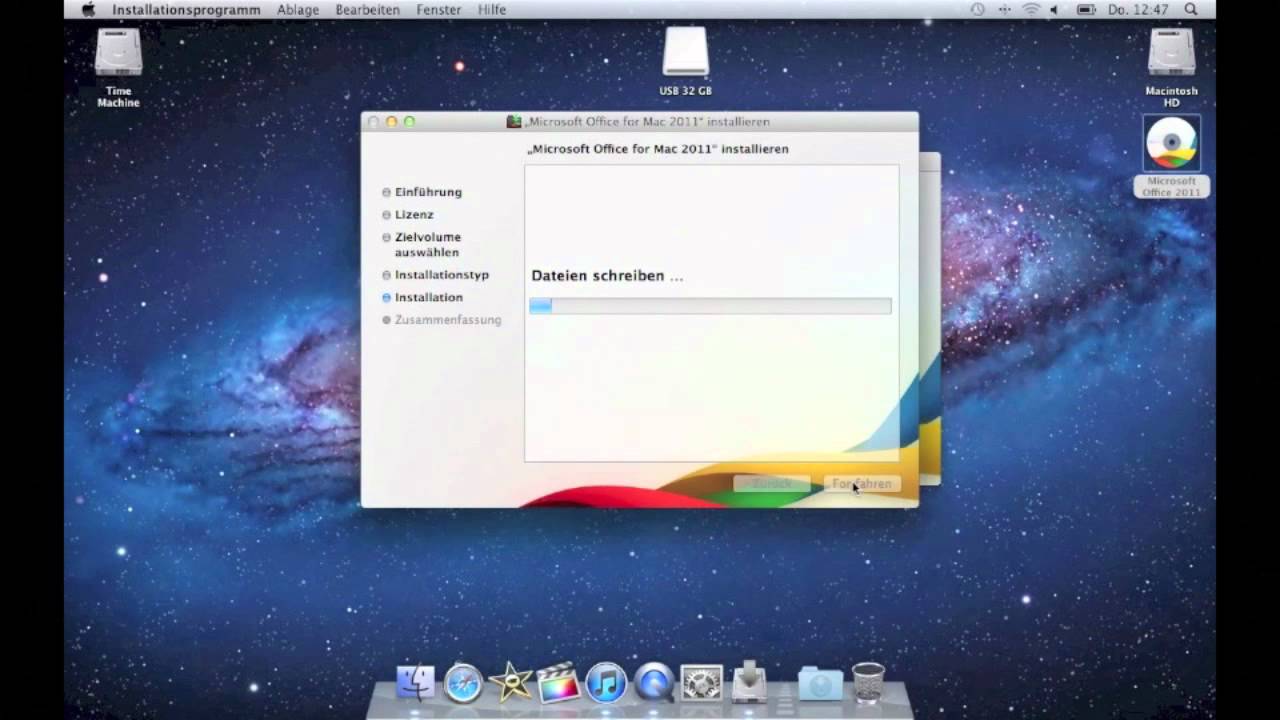1280x720 pixels.
Task: Open the Bearbeiten menu
Action: (368, 9)
